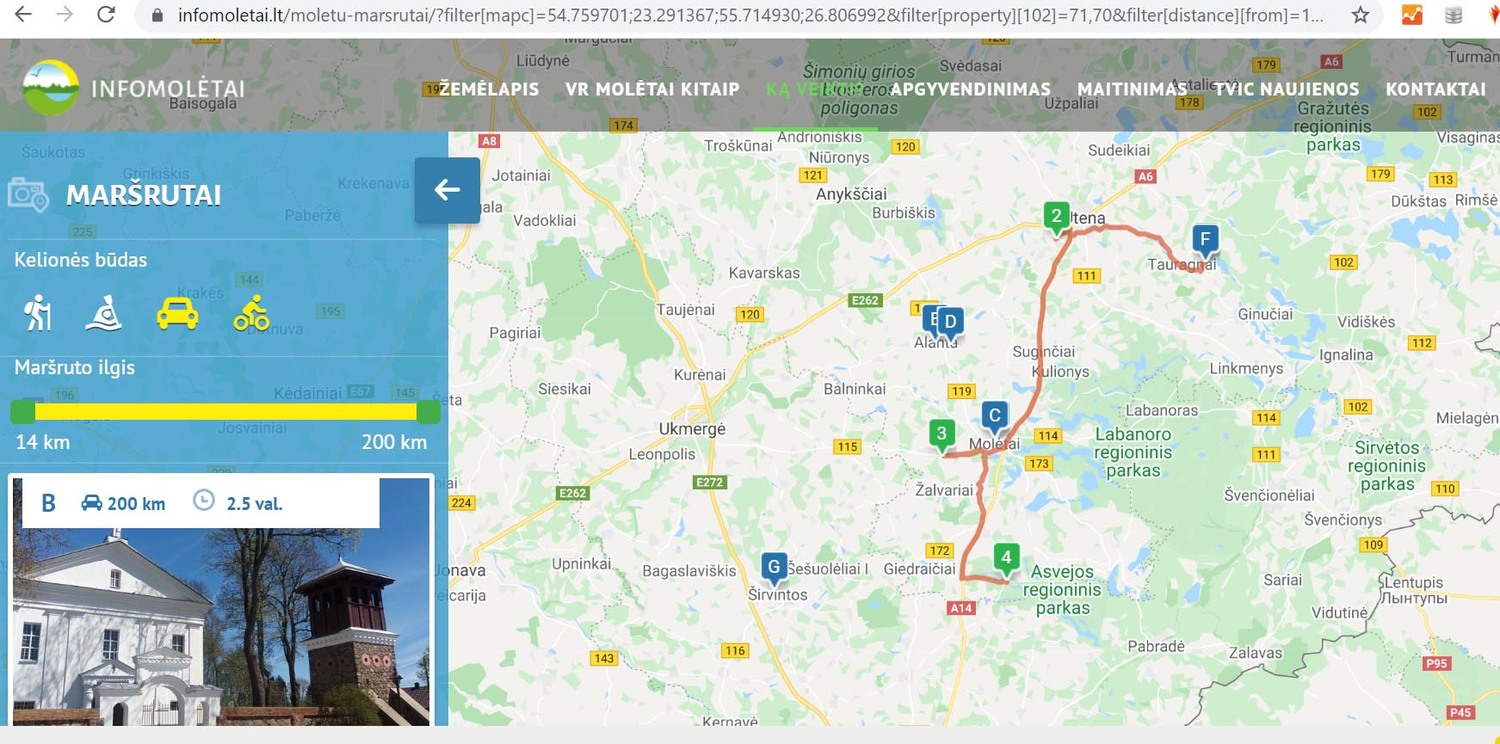Click the '2.5 val.' duration on route B
The width and height of the screenshot is (1500, 744).
click(255, 503)
